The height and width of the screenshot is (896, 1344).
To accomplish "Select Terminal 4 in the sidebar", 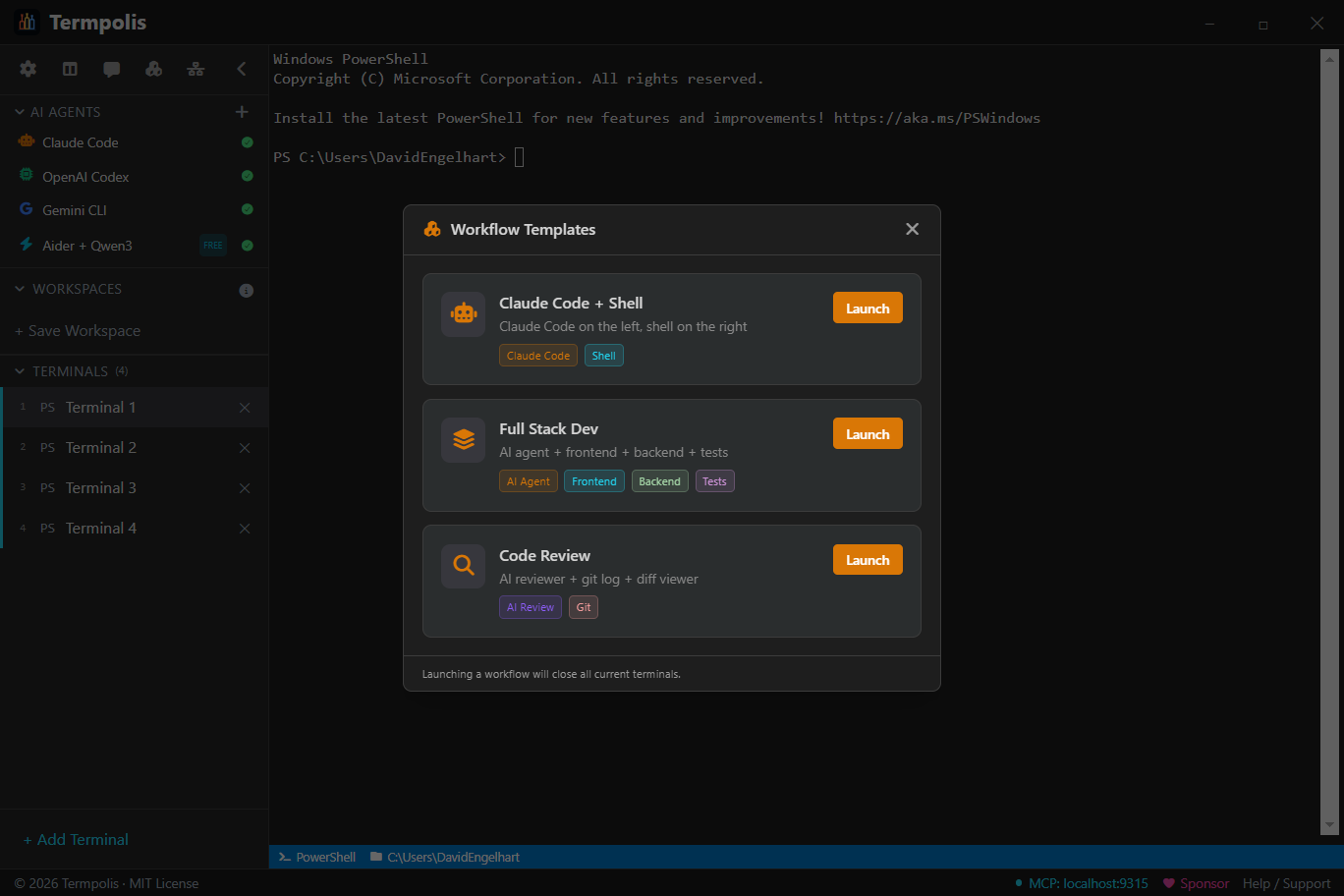I will [x=100, y=528].
